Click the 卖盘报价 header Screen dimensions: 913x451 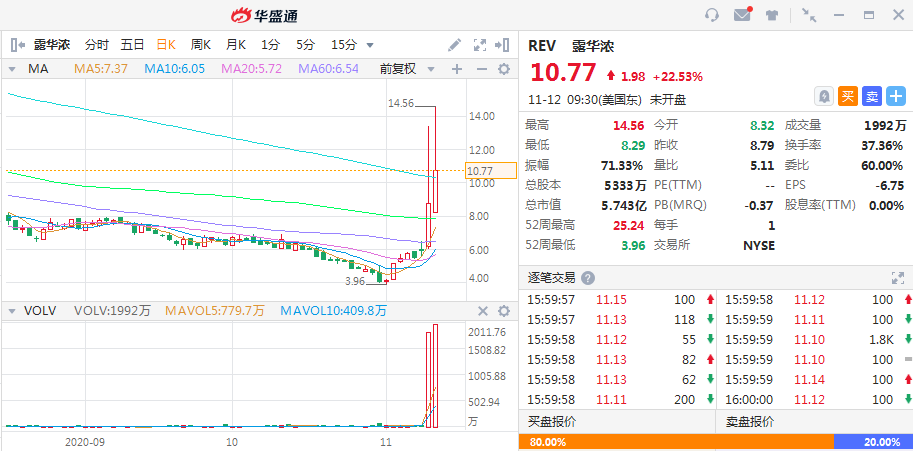pyautogui.click(x=749, y=421)
